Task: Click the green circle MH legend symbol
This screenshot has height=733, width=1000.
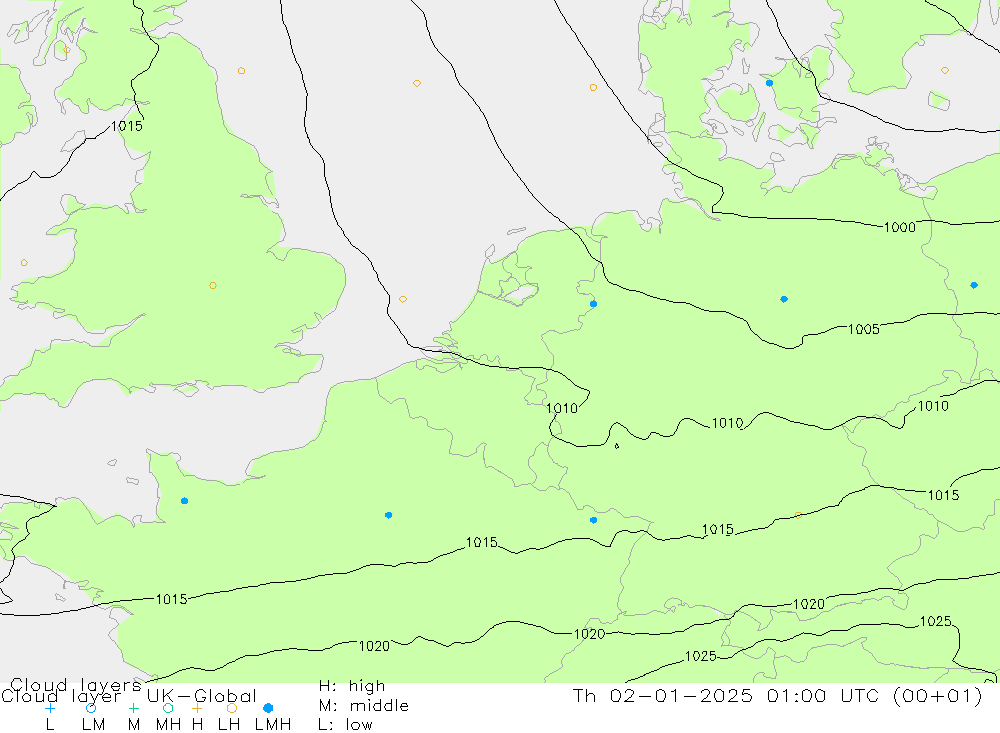Action: pos(168,708)
